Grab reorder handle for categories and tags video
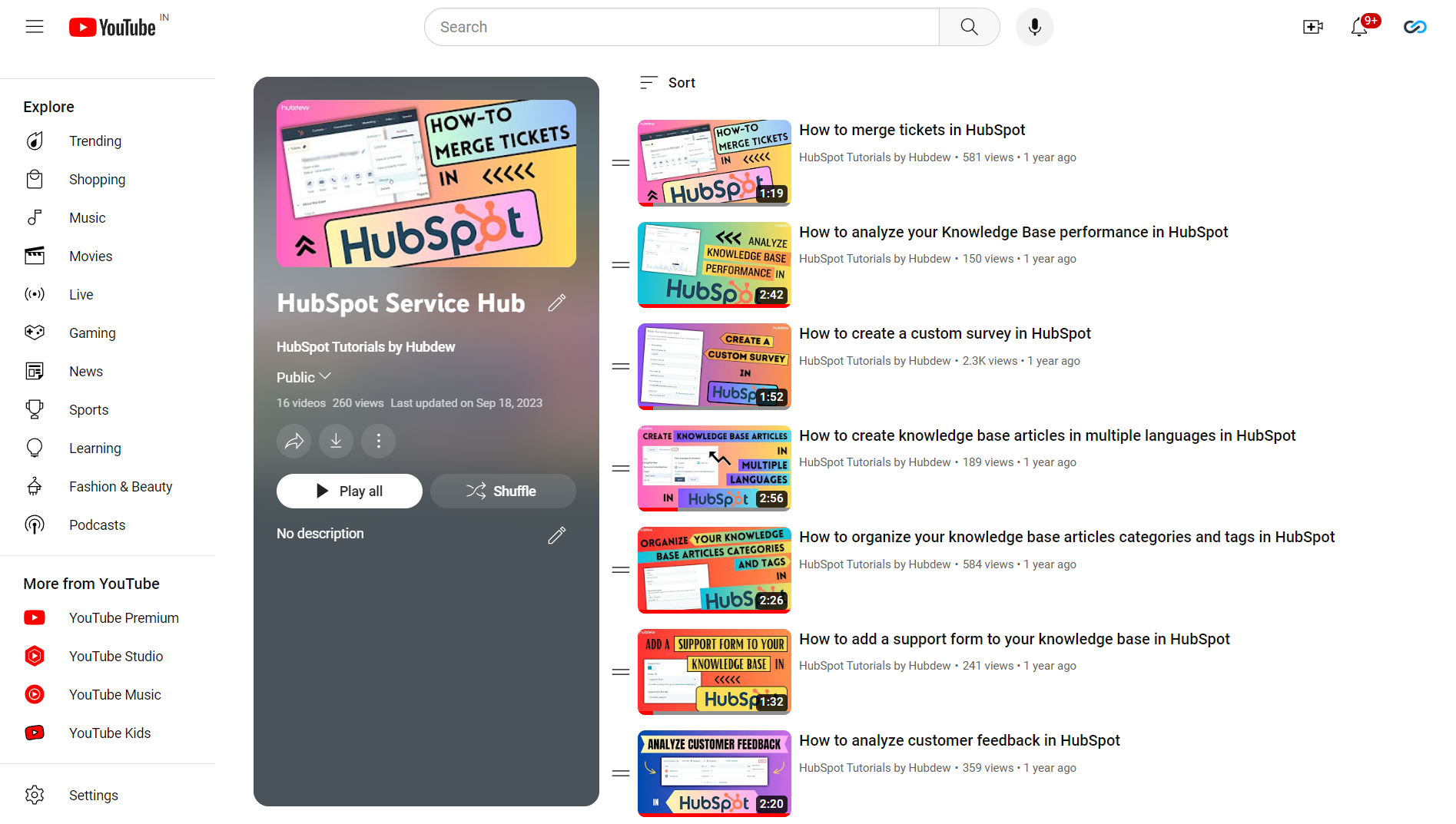 [x=621, y=570]
